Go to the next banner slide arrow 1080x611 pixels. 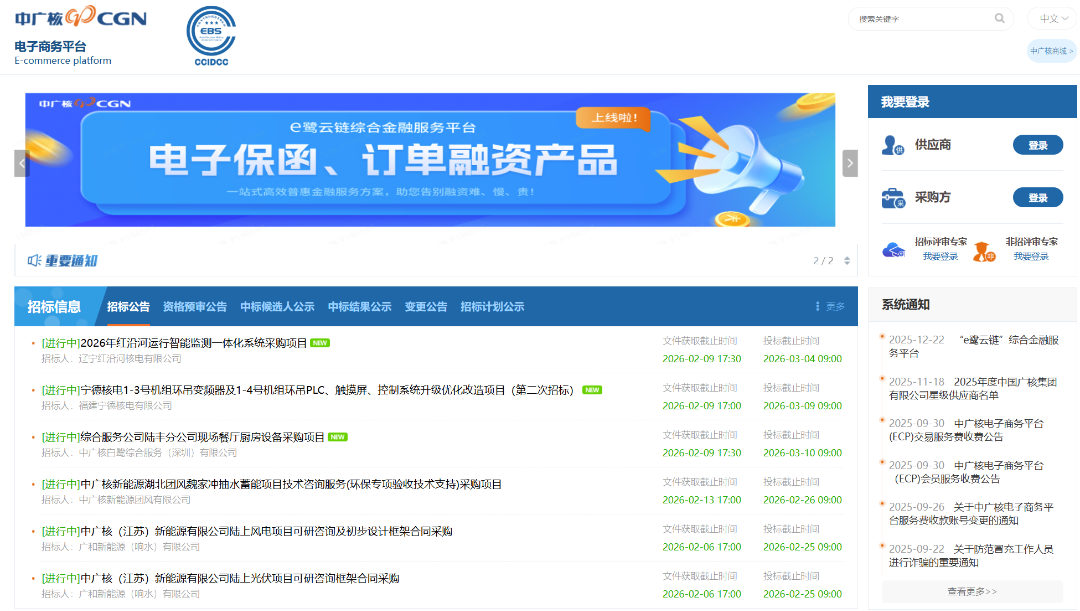pos(850,163)
